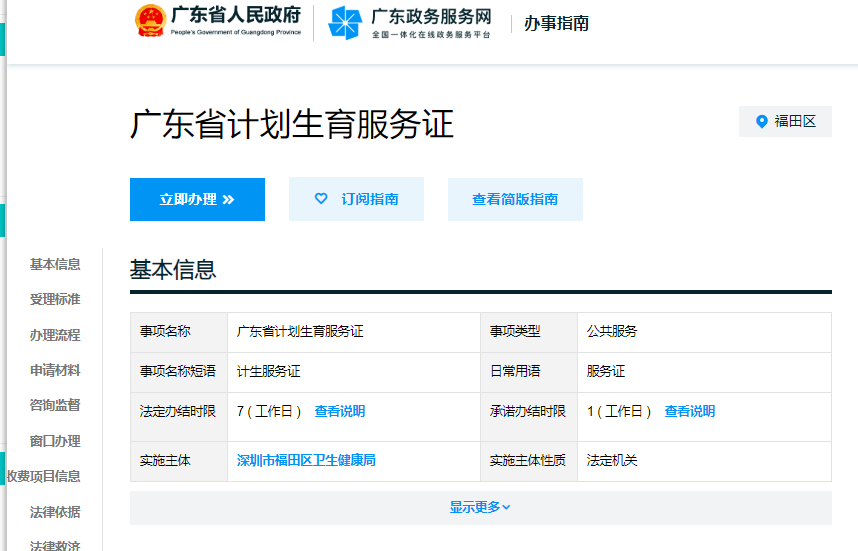Expand 显示更多 chevron below table
Viewport: 858px width, 551px height.
tap(507, 507)
